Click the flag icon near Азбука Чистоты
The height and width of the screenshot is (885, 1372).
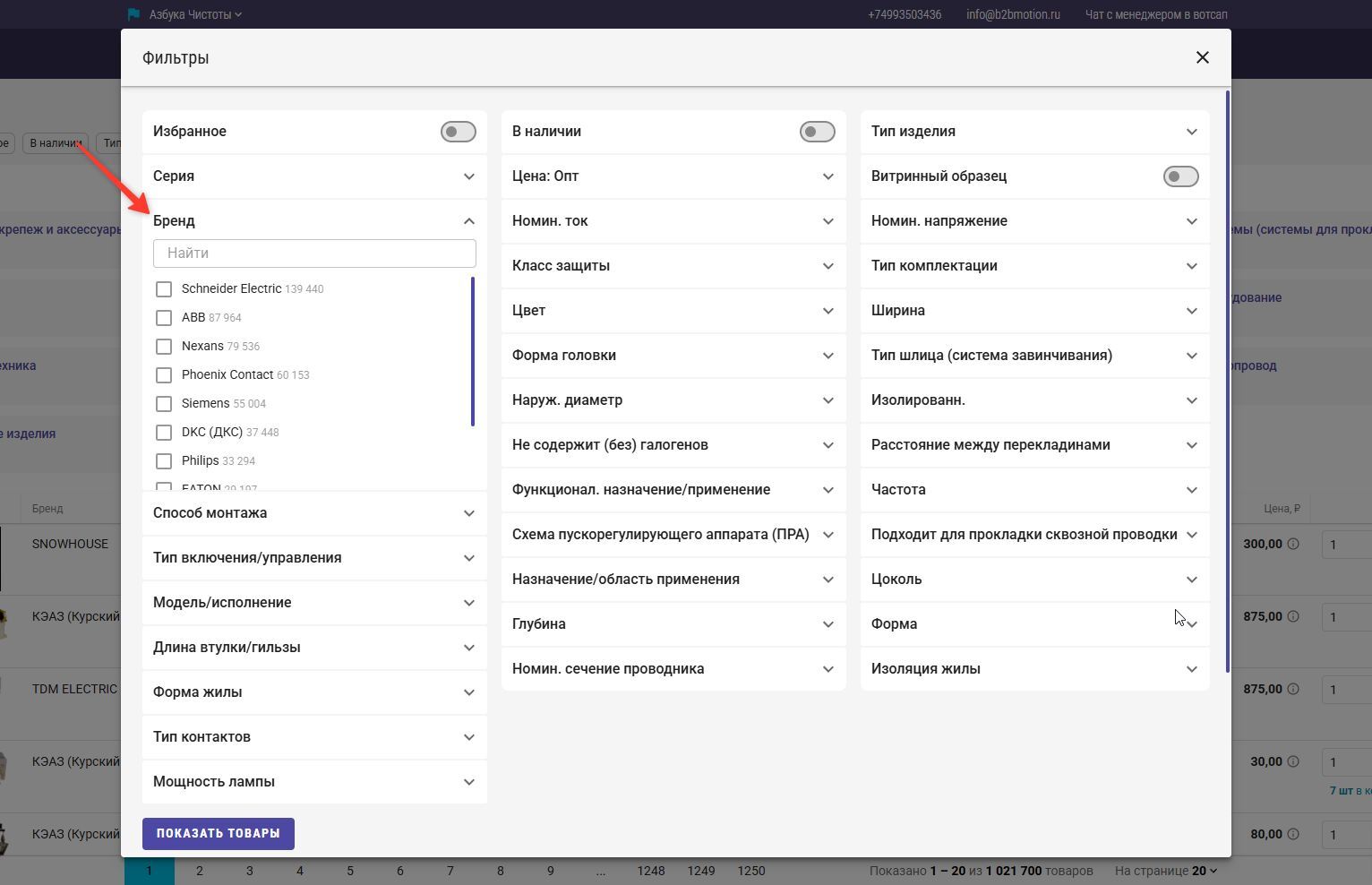click(134, 14)
